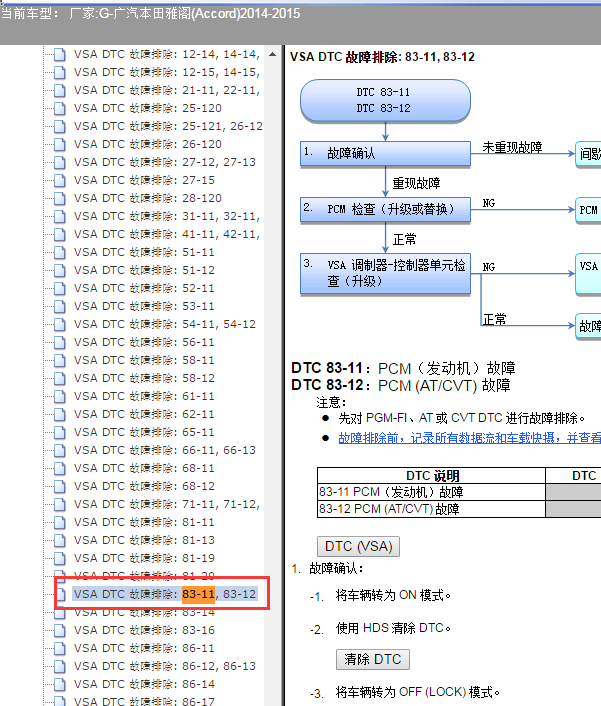
Task: Click the DTC 83-11 / 83-12 flowchart start box
Action: 385,100
